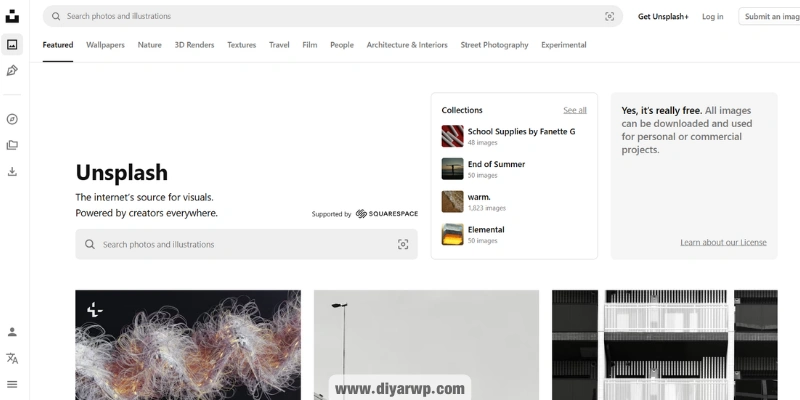
Task: Open the End of Summer collection thumbnail
Action: pos(452,168)
